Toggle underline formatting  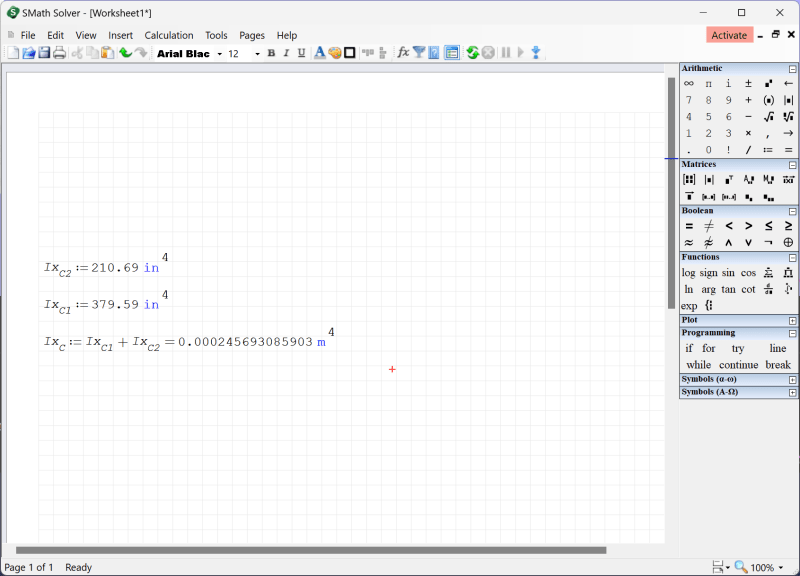point(301,53)
